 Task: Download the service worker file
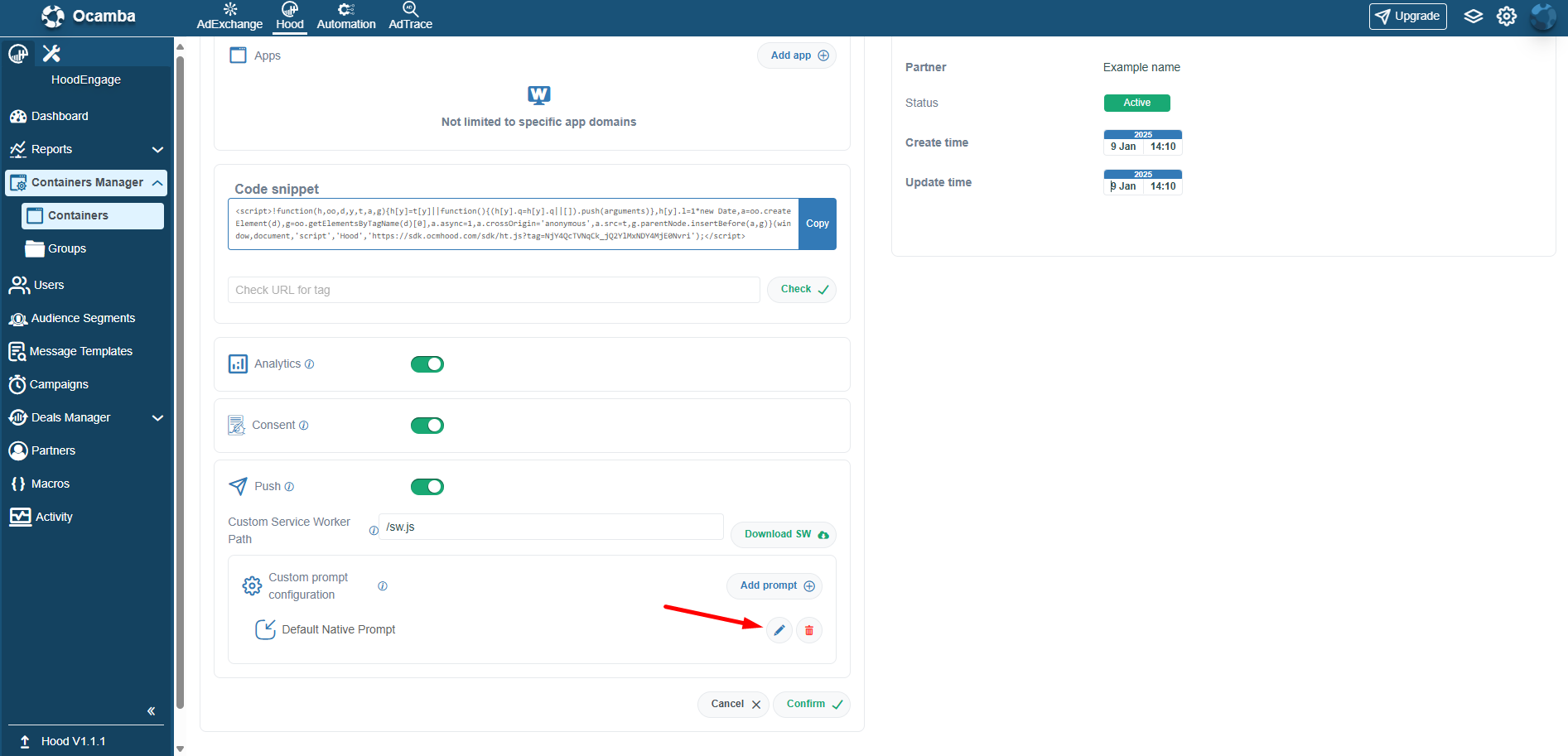pos(784,534)
